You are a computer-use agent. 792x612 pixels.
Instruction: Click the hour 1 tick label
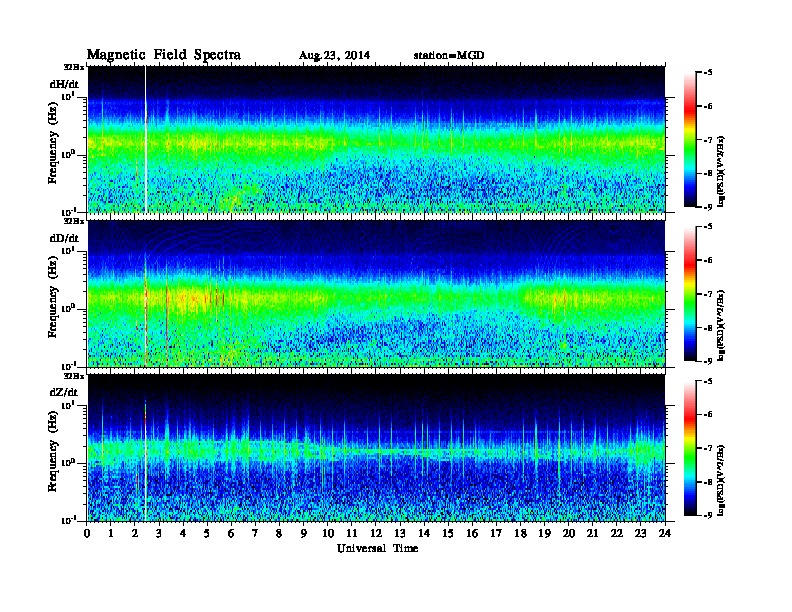[x=111, y=533]
